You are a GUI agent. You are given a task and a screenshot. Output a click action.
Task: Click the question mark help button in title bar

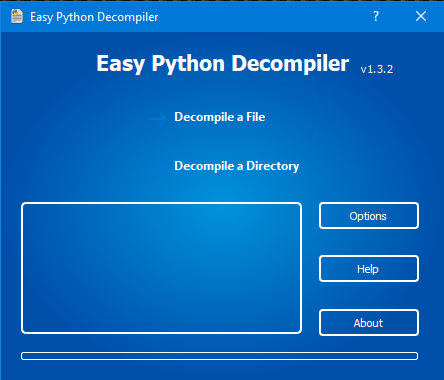(376, 16)
